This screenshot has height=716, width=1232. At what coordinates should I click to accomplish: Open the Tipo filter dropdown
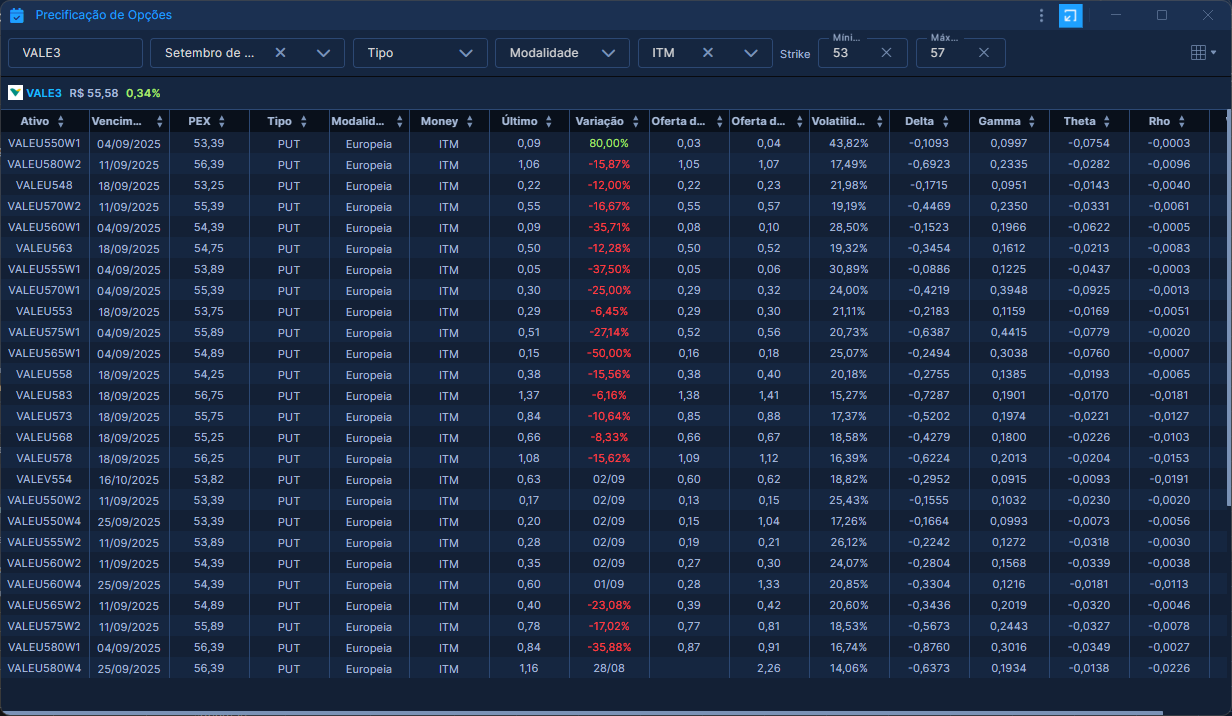pyautogui.click(x=420, y=53)
